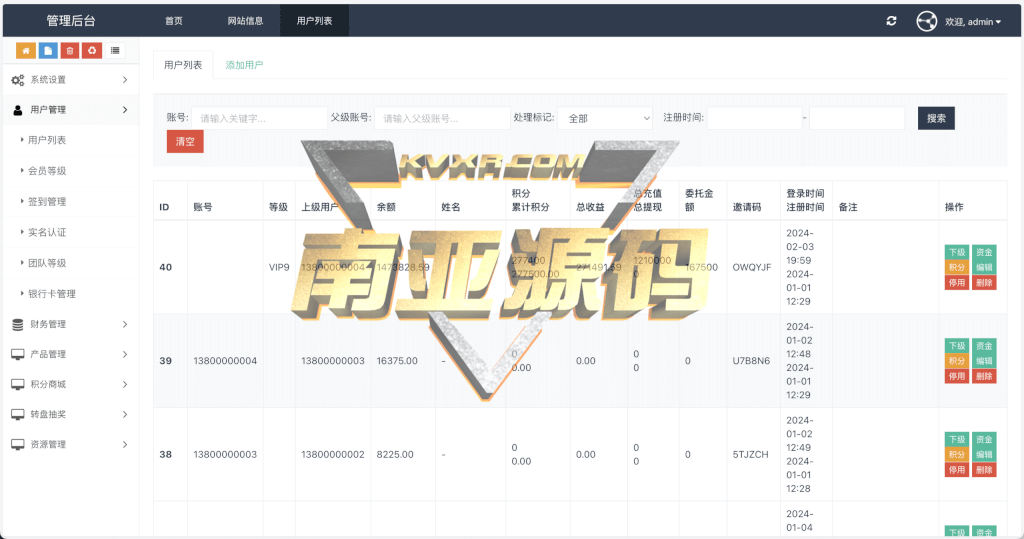The image size is (1024, 539).
Task: Focus the 父级账号 input field
Action: point(442,118)
